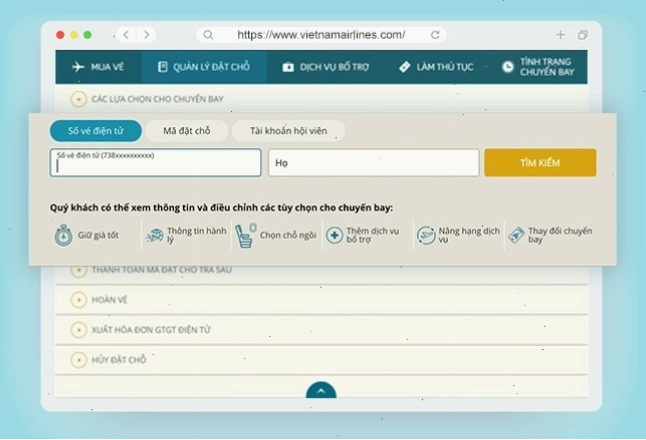Click the TÌM KIẾM search button
Viewport: 646px width, 440px height.
[540, 163]
